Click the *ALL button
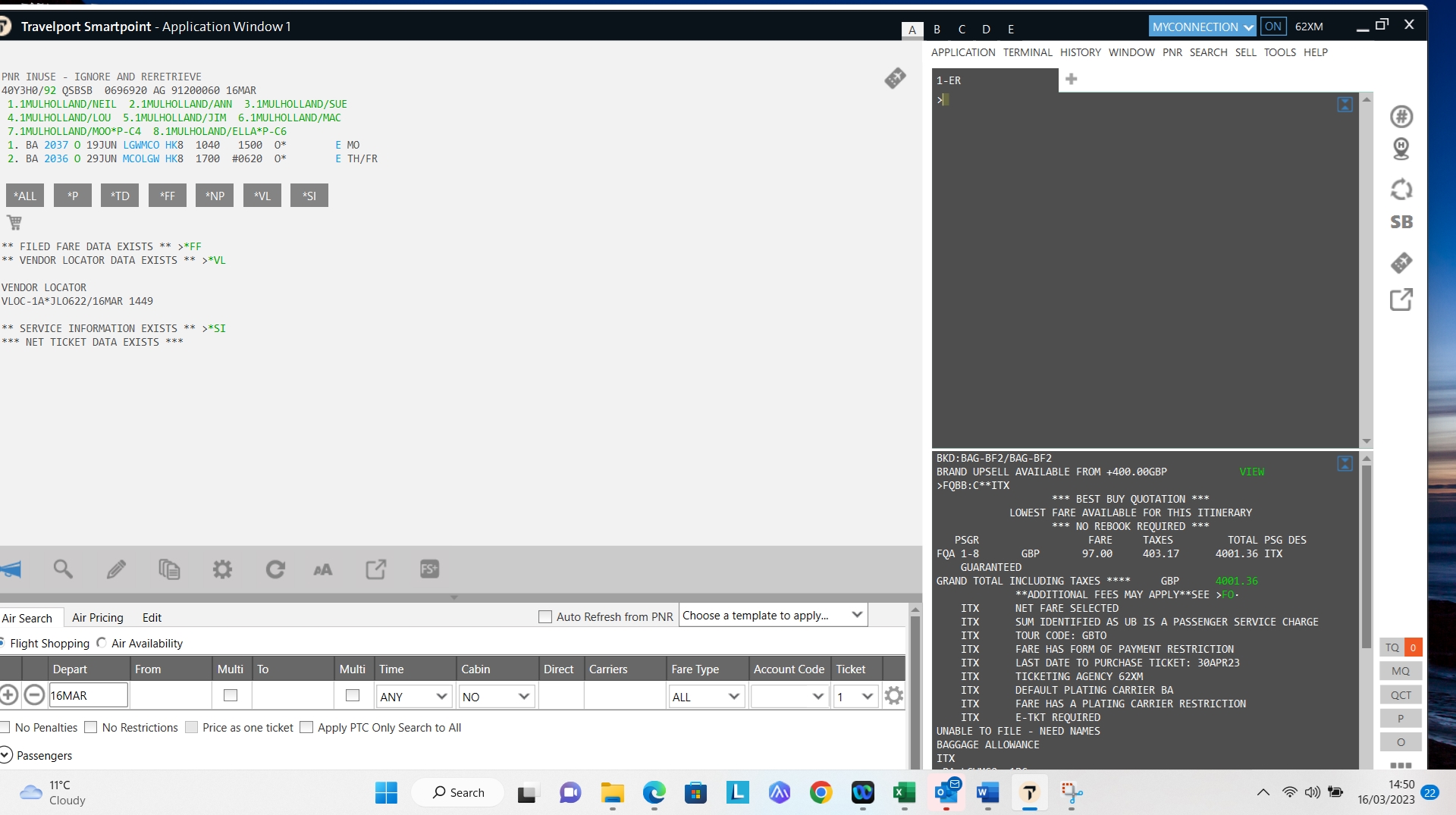Viewport: 1456px width, 815px height. (x=25, y=196)
